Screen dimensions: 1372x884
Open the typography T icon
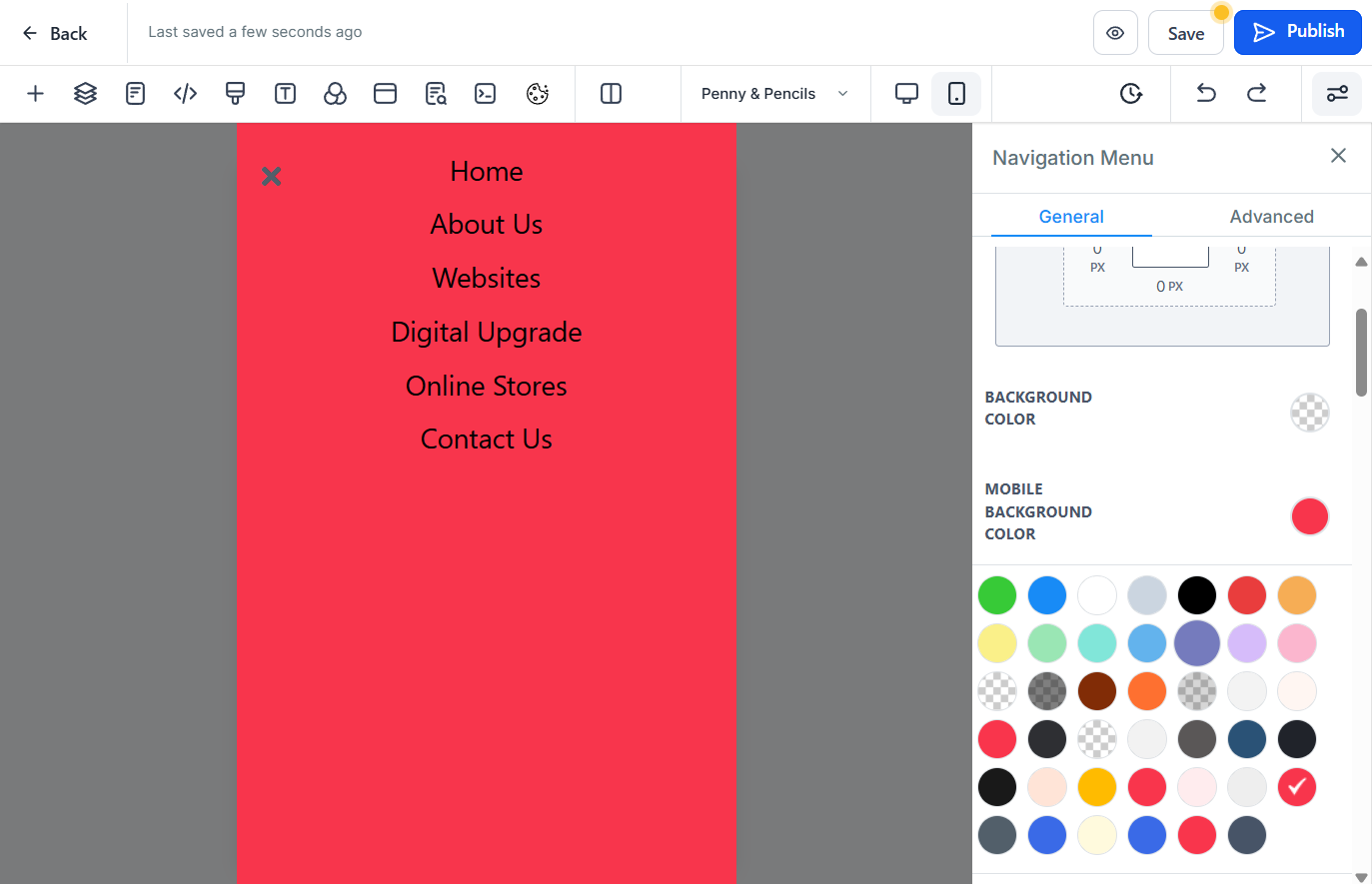point(285,94)
